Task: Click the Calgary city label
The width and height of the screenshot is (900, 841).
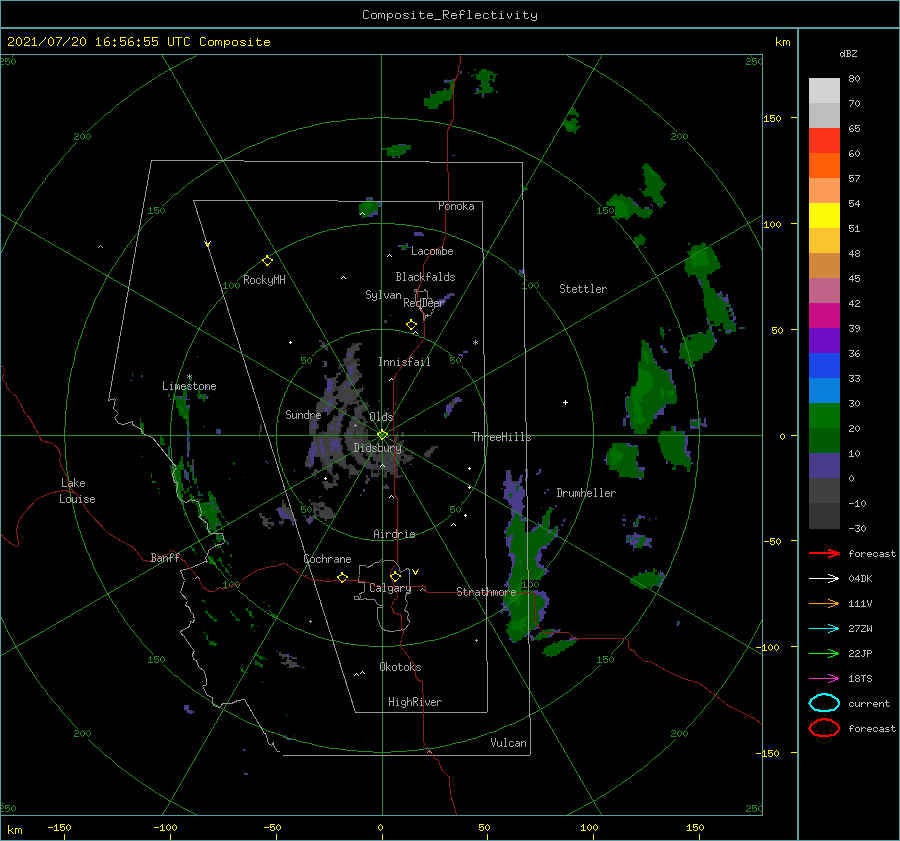Action: coord(390,588)
